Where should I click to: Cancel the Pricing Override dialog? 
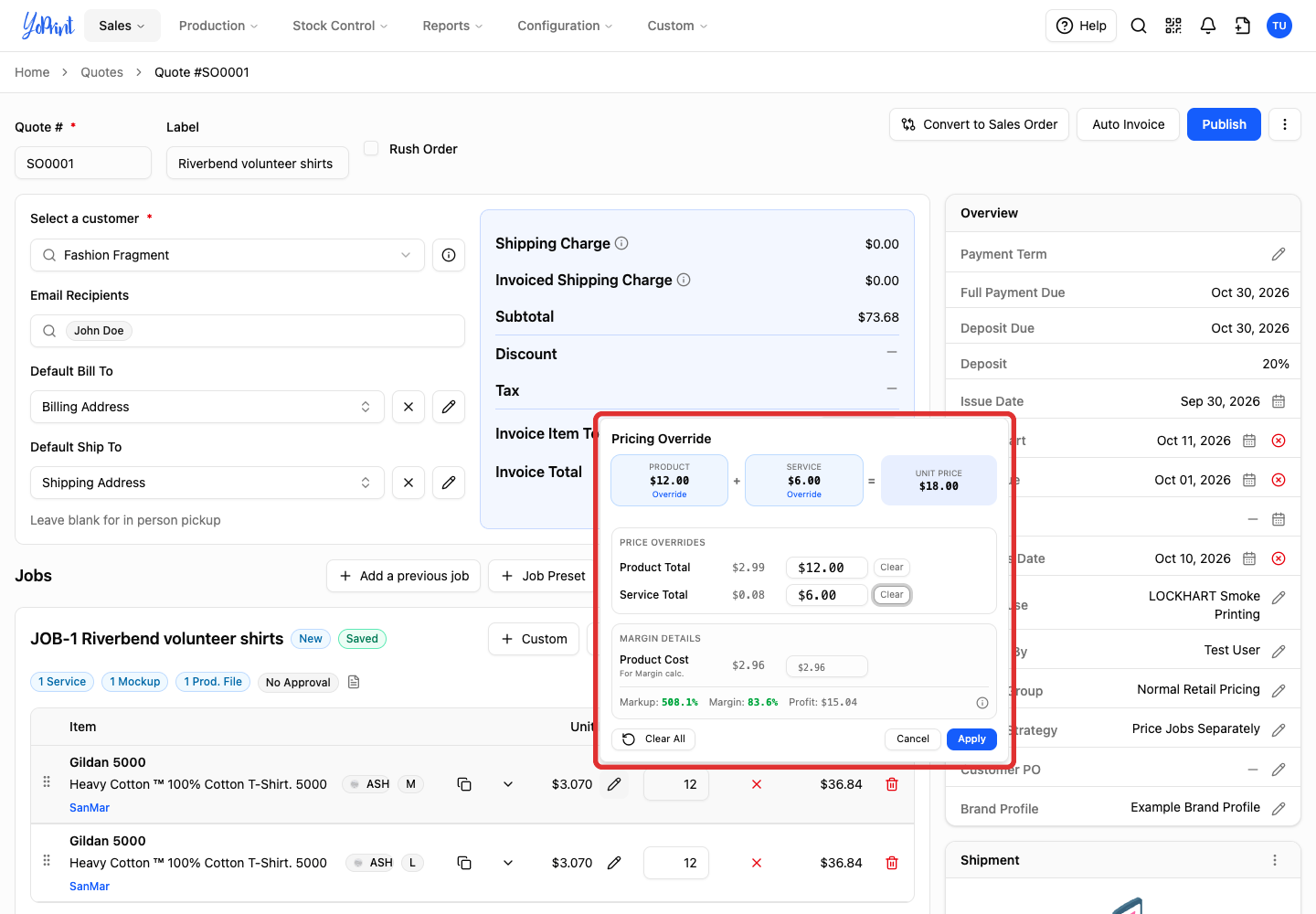pos(913,739)
